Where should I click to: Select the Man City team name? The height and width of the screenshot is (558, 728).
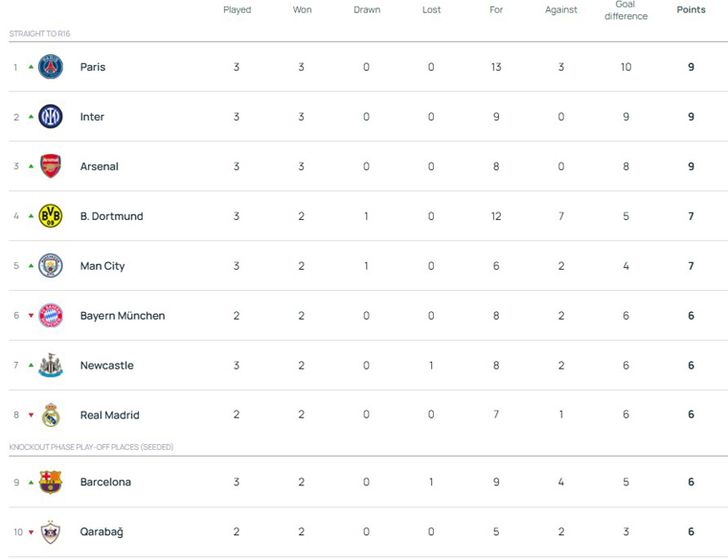[x=102, y=266]
